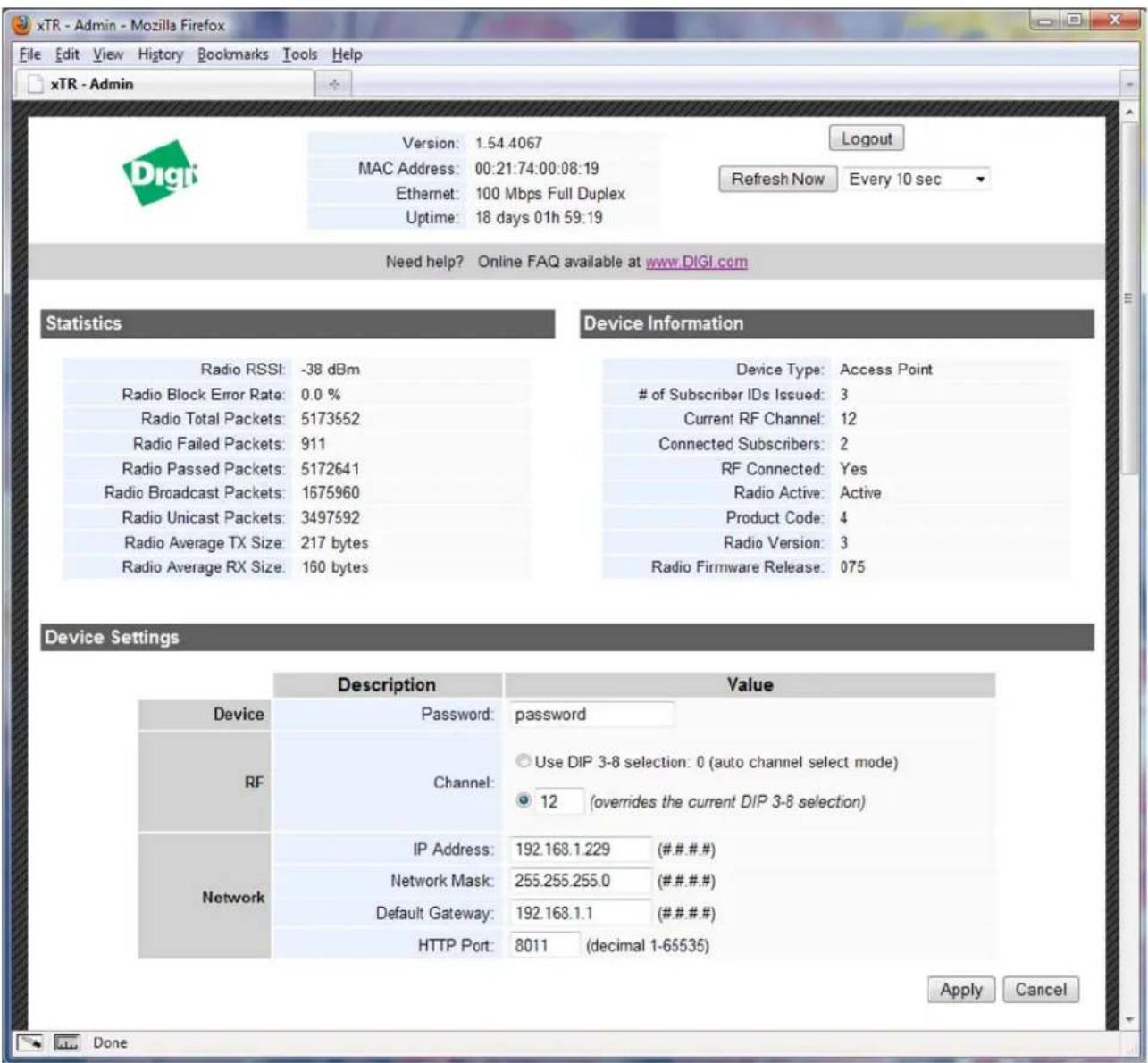
Task: Click the Radio Active value Active
Action: (860, 493)
